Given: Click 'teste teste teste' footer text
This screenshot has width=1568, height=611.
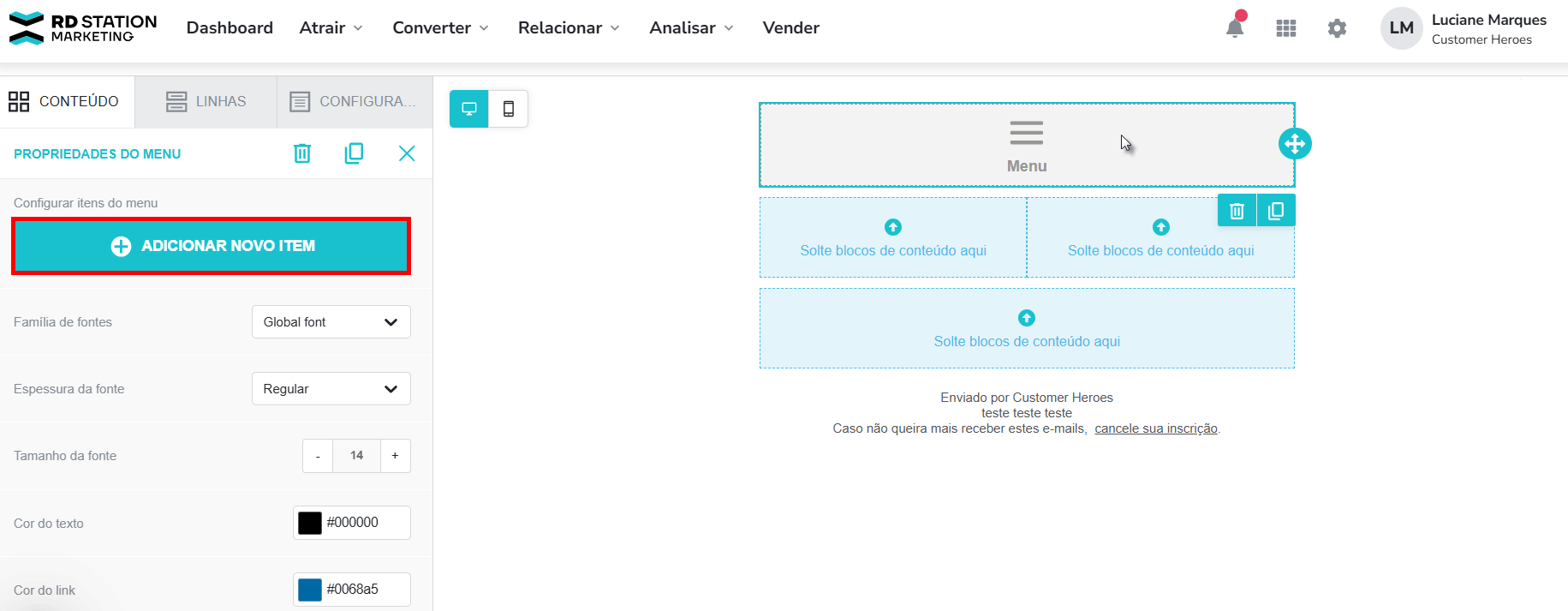Looking at the screenshot, I should (1027, 413).
